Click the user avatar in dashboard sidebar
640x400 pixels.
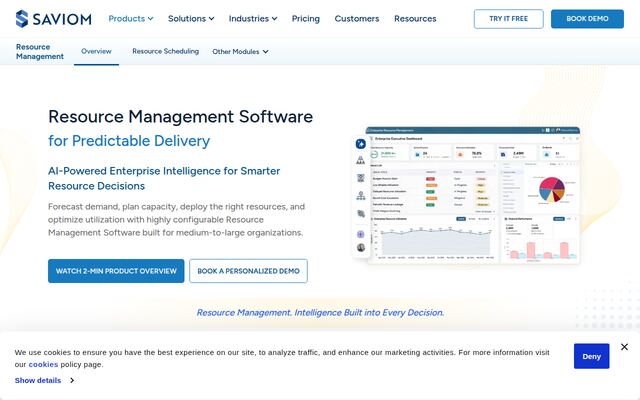361,247
